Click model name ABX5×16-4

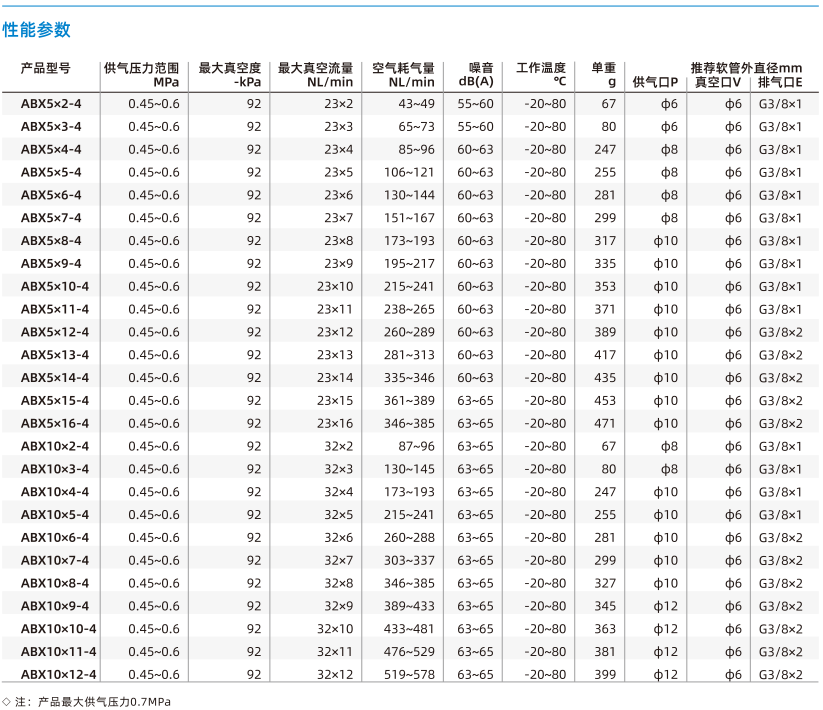pos(55,423)
